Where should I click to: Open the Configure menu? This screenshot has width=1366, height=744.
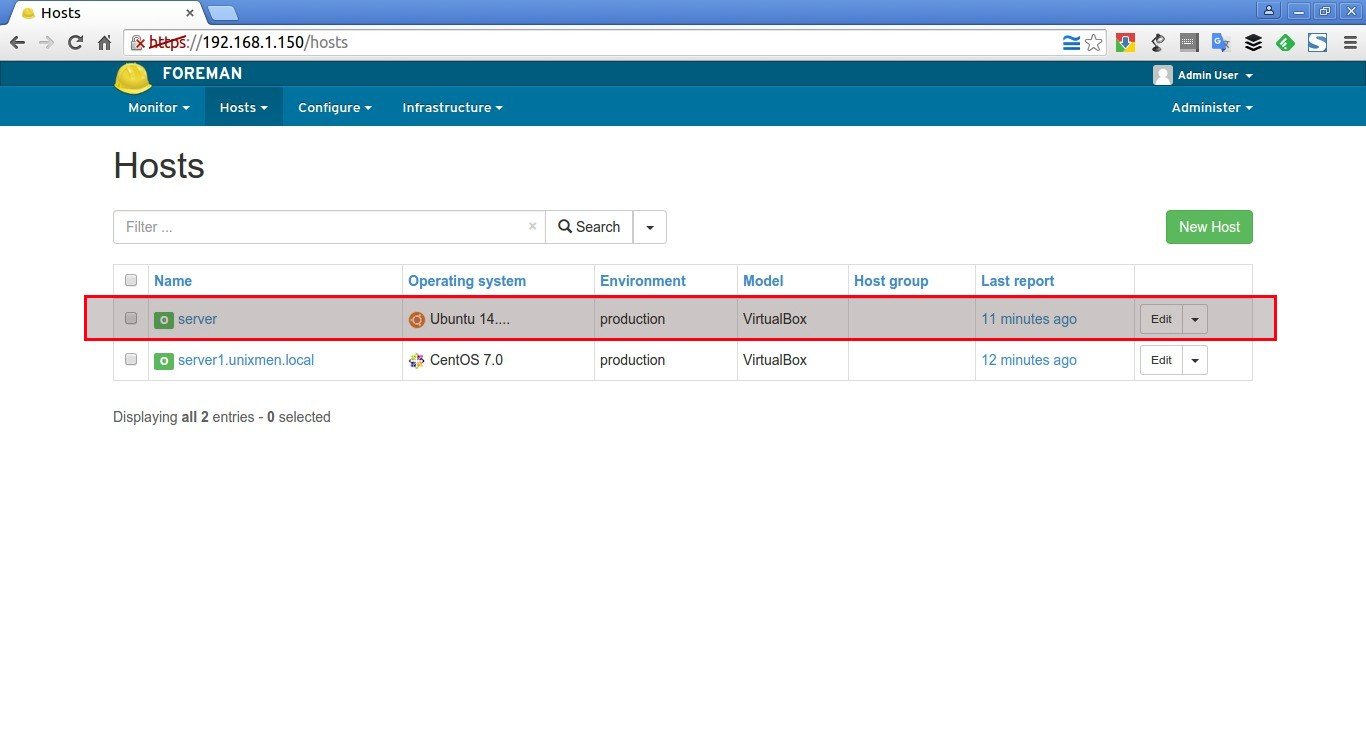coord(335,107)
